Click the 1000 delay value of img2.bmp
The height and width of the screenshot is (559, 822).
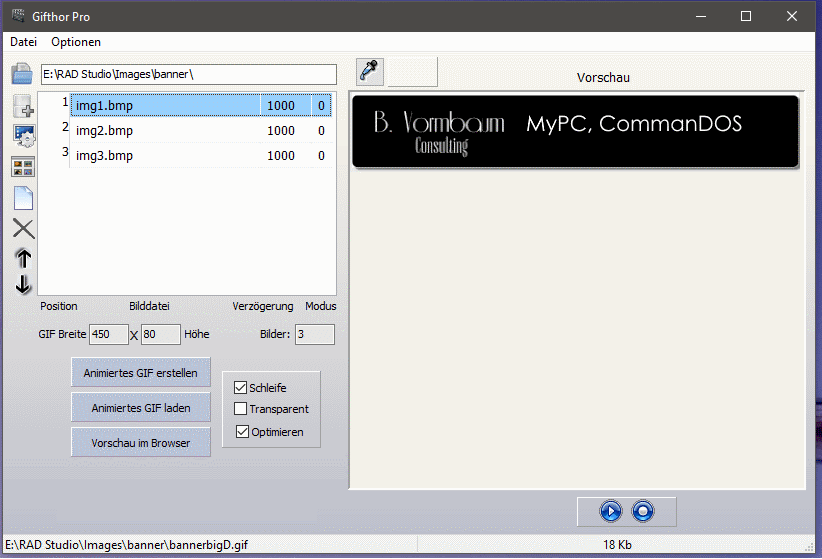281,131
